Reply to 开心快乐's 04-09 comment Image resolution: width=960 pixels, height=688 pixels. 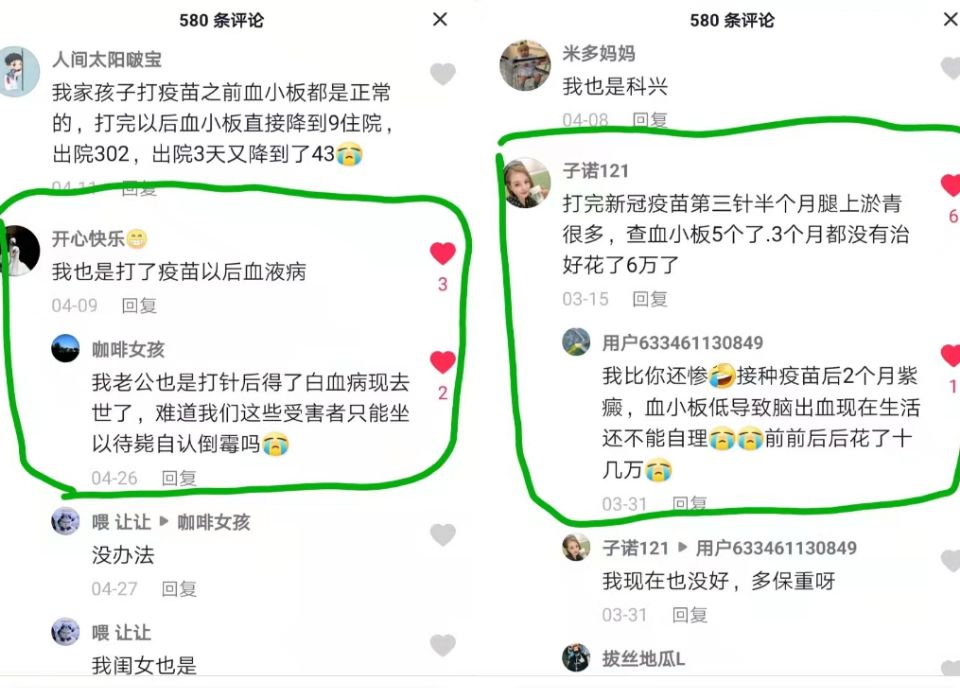pos(140,305)
